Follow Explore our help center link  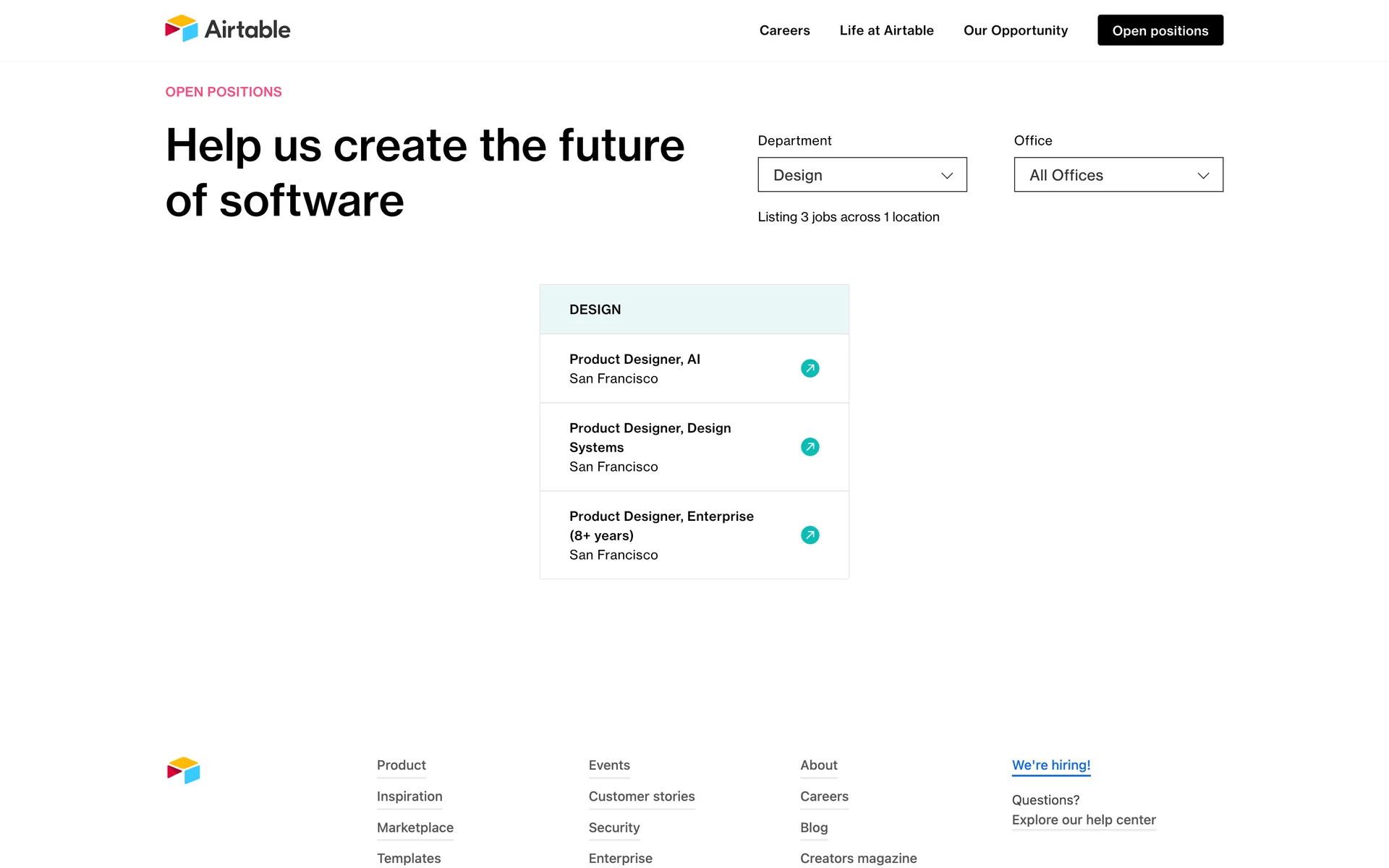point(1083,820)
